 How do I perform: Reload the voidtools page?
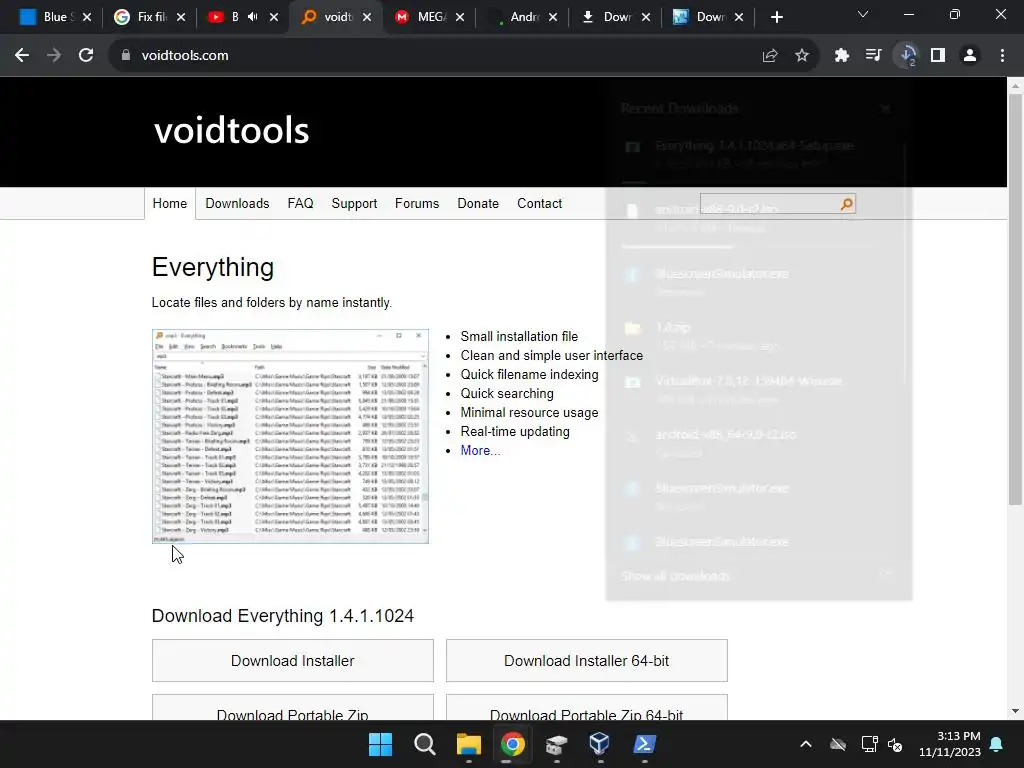pyautogui.click(x=86, y=56)
